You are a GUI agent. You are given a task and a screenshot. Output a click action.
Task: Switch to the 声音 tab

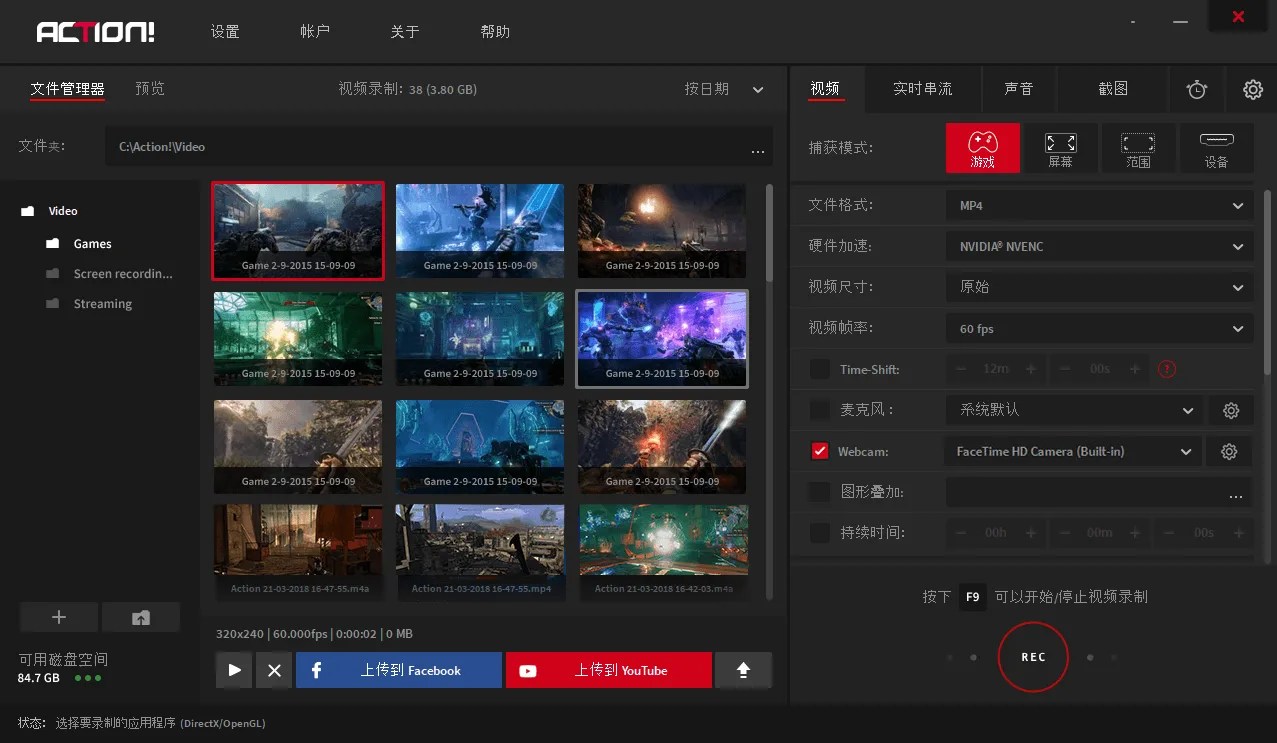[1019, 89]
